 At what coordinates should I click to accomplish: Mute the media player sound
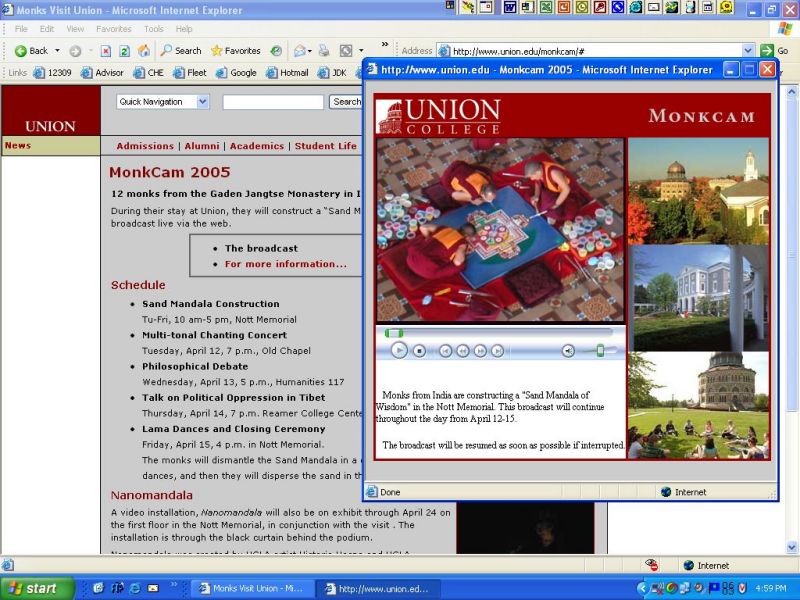(568, 351)
